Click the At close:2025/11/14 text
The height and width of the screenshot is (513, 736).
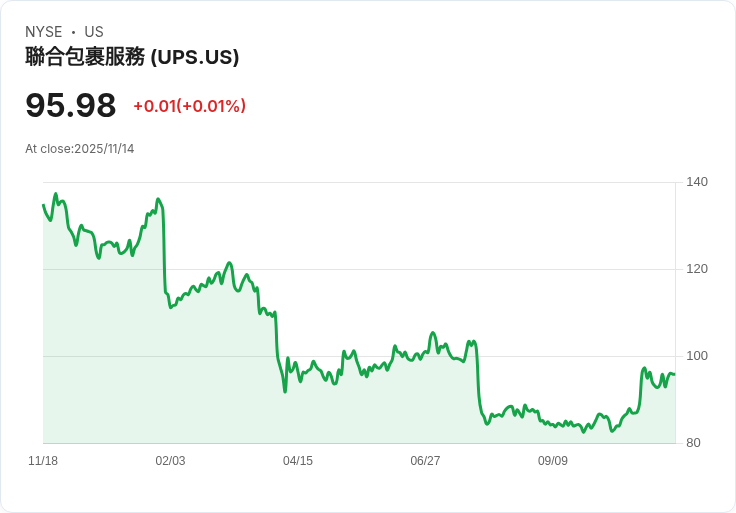pyautogui.click(x=80, y=149)
